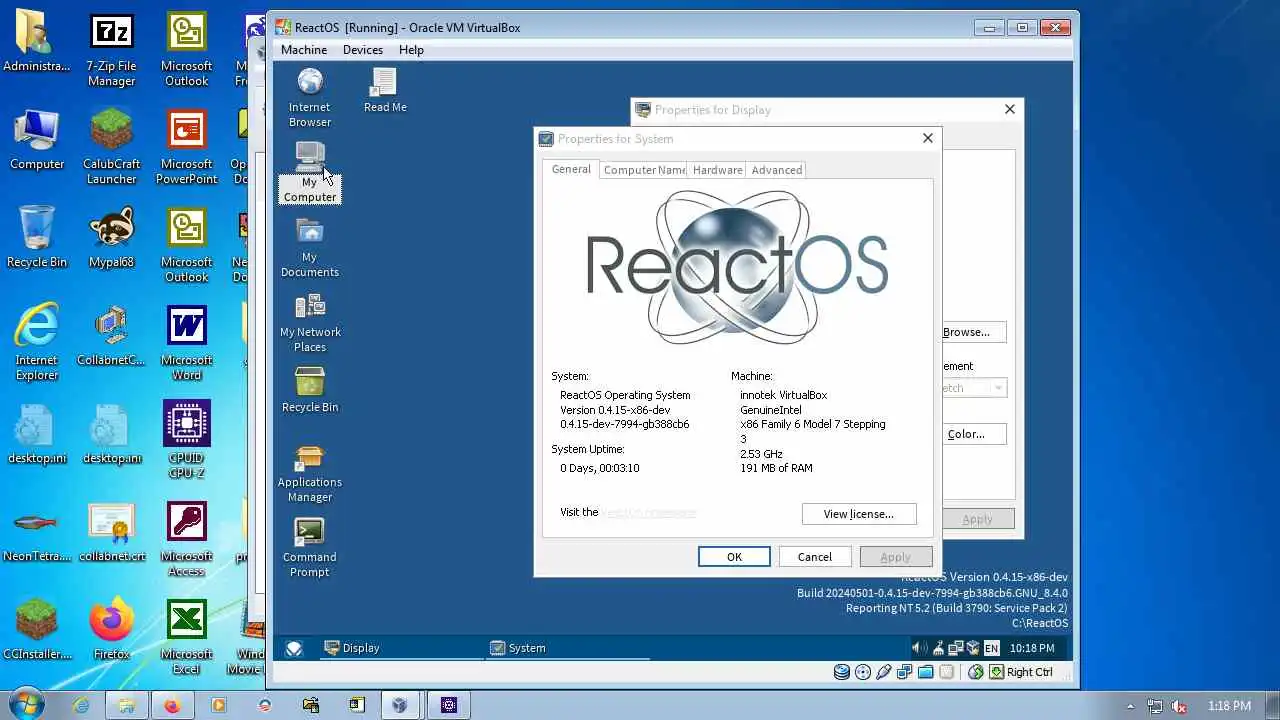1280x720 pixels.
Task: Open the Command Prompt desktop icon
Action: pos(310,547)
